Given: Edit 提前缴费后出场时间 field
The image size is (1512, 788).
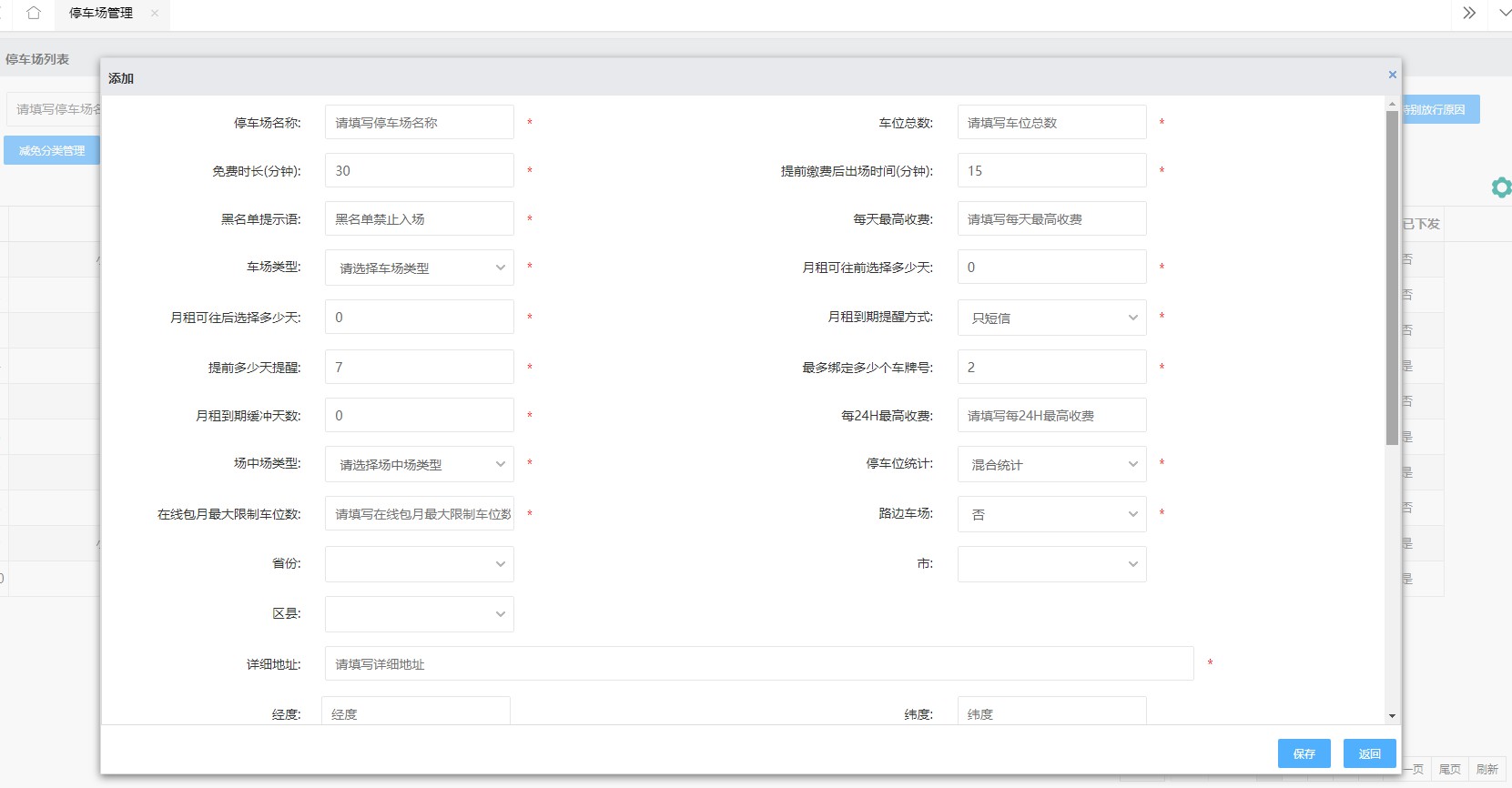Looking at the screenshot, I should 1051,170.
